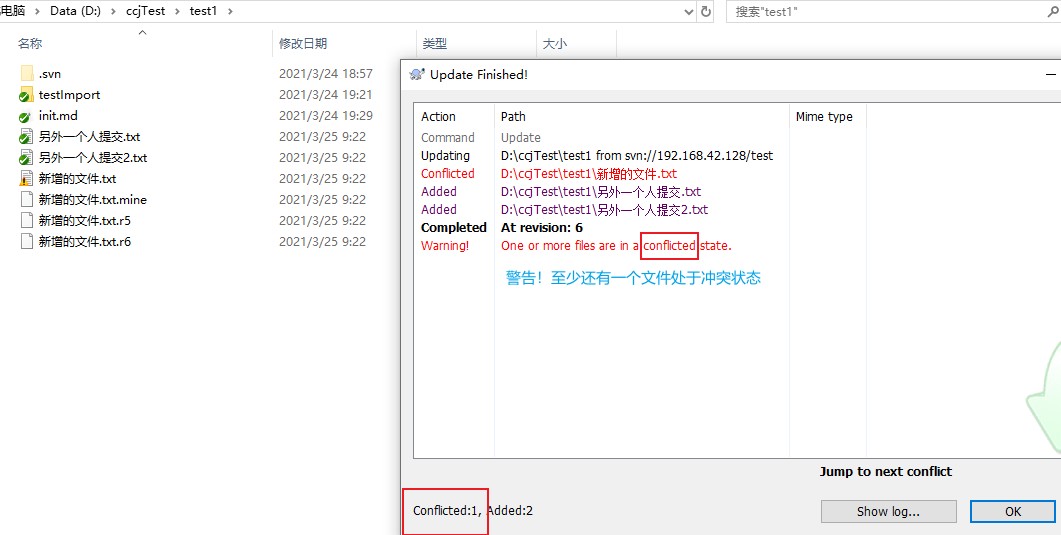Expand the address bar history dropdown

tap(688, 11)
